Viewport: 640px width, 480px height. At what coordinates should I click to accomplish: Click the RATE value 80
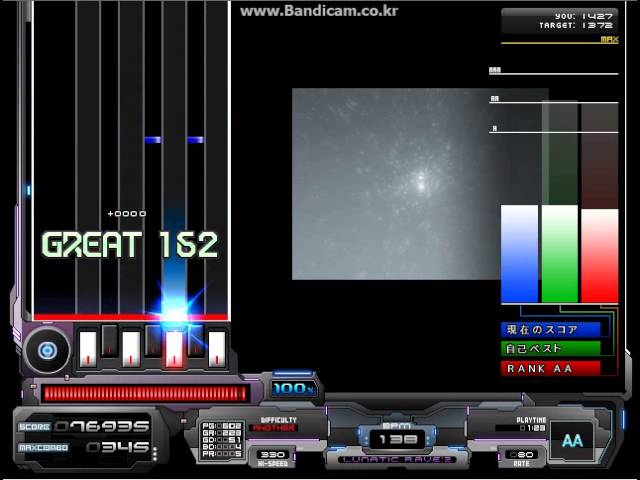pyautogui.click(x=522, y=455)
